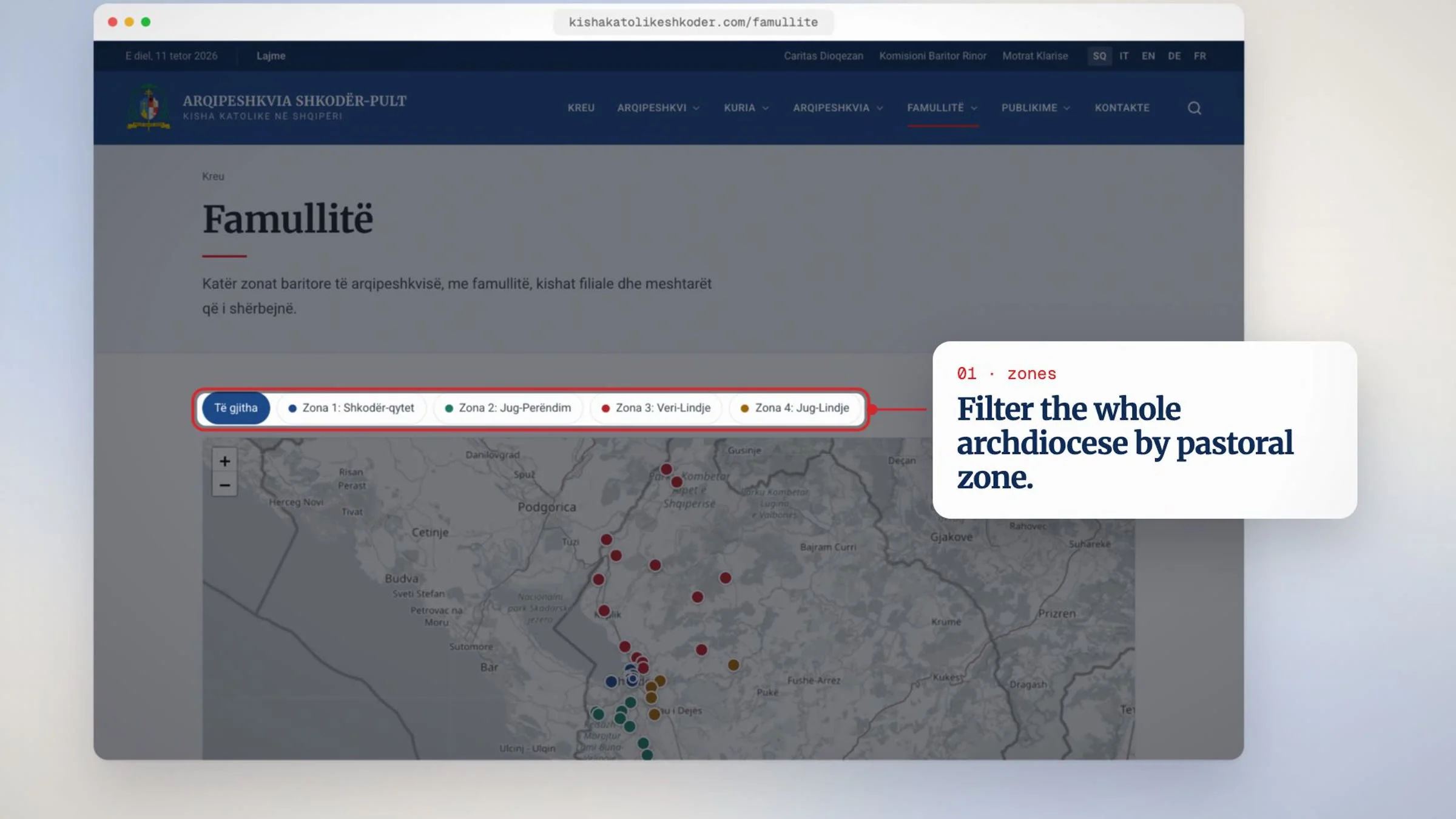This screenshot has height=819, width=1456.
Task: Click the E diel, 11 tetor 2026 date
Action: (x=171, y=56)
